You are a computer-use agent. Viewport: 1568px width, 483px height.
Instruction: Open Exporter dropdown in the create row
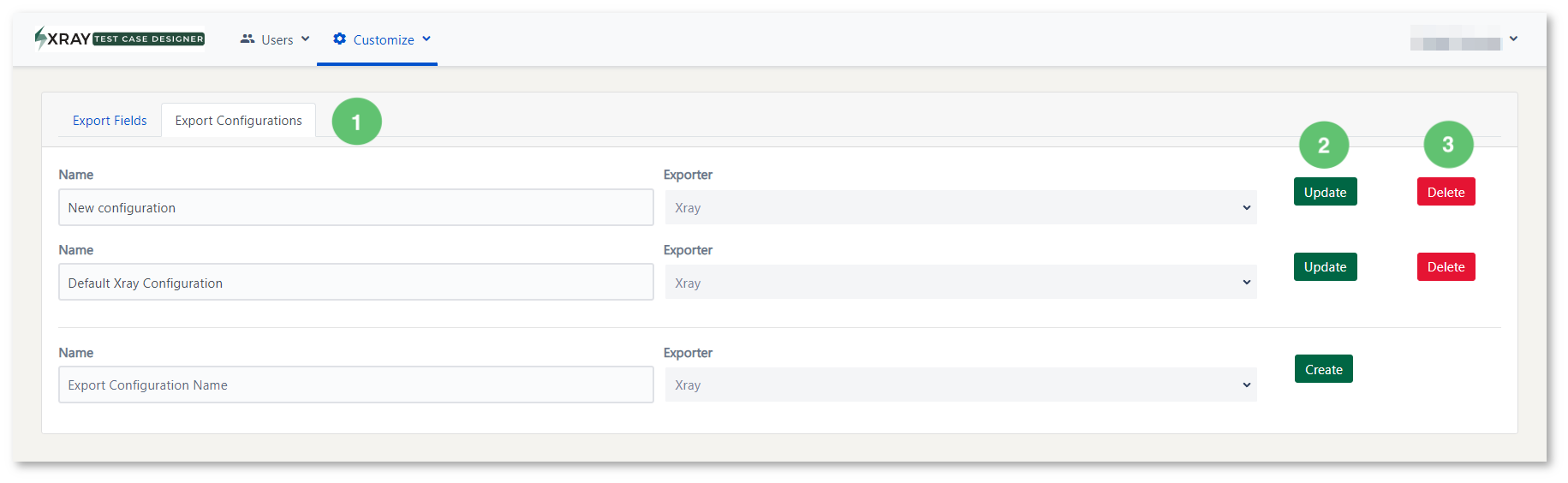(961, 385)
